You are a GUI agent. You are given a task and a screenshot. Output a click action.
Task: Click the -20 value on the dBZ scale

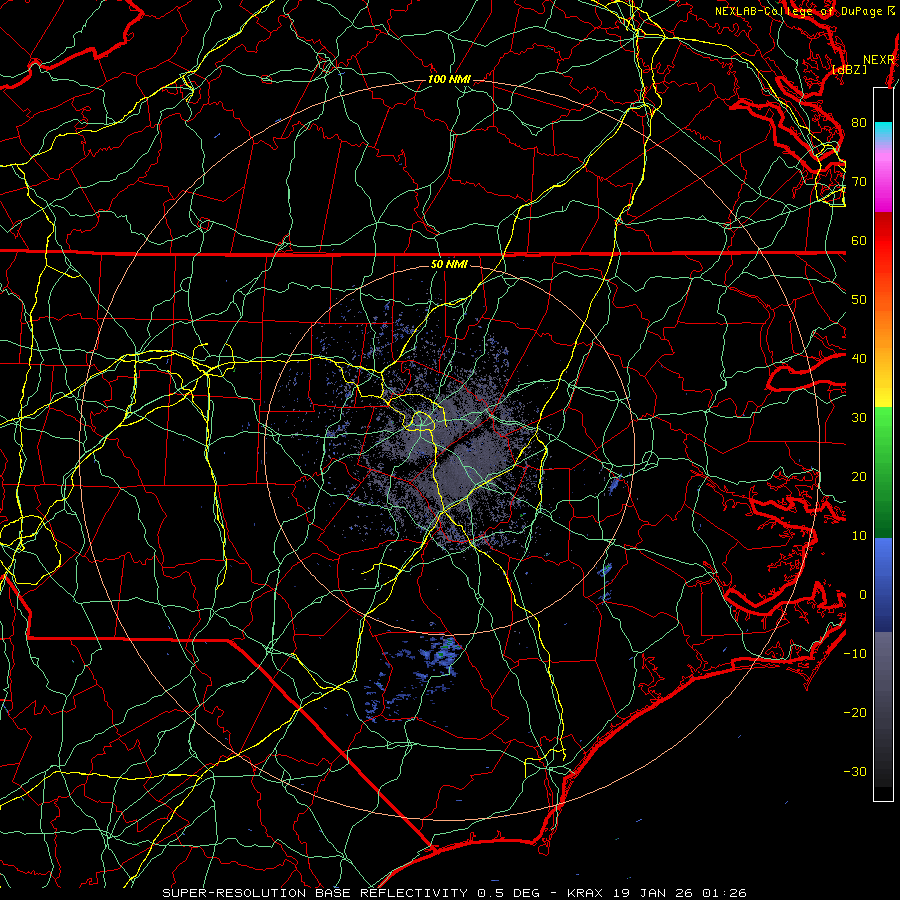855,713
